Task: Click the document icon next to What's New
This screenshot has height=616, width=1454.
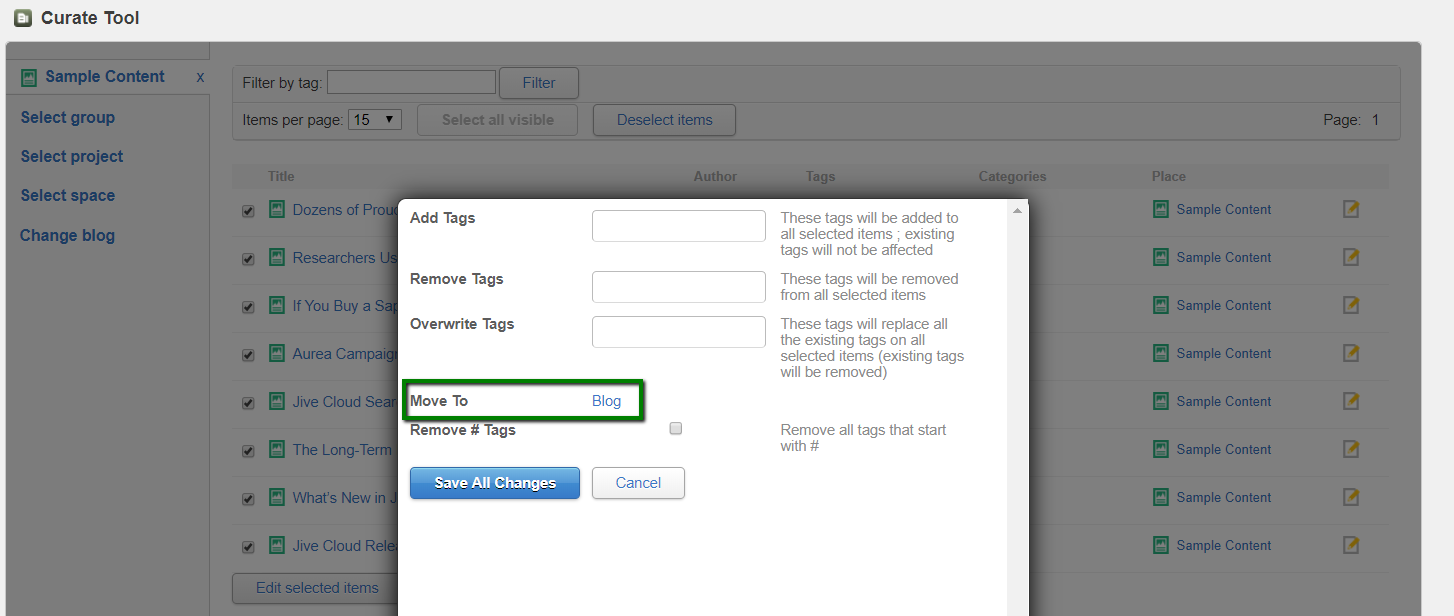Action: 277,497
